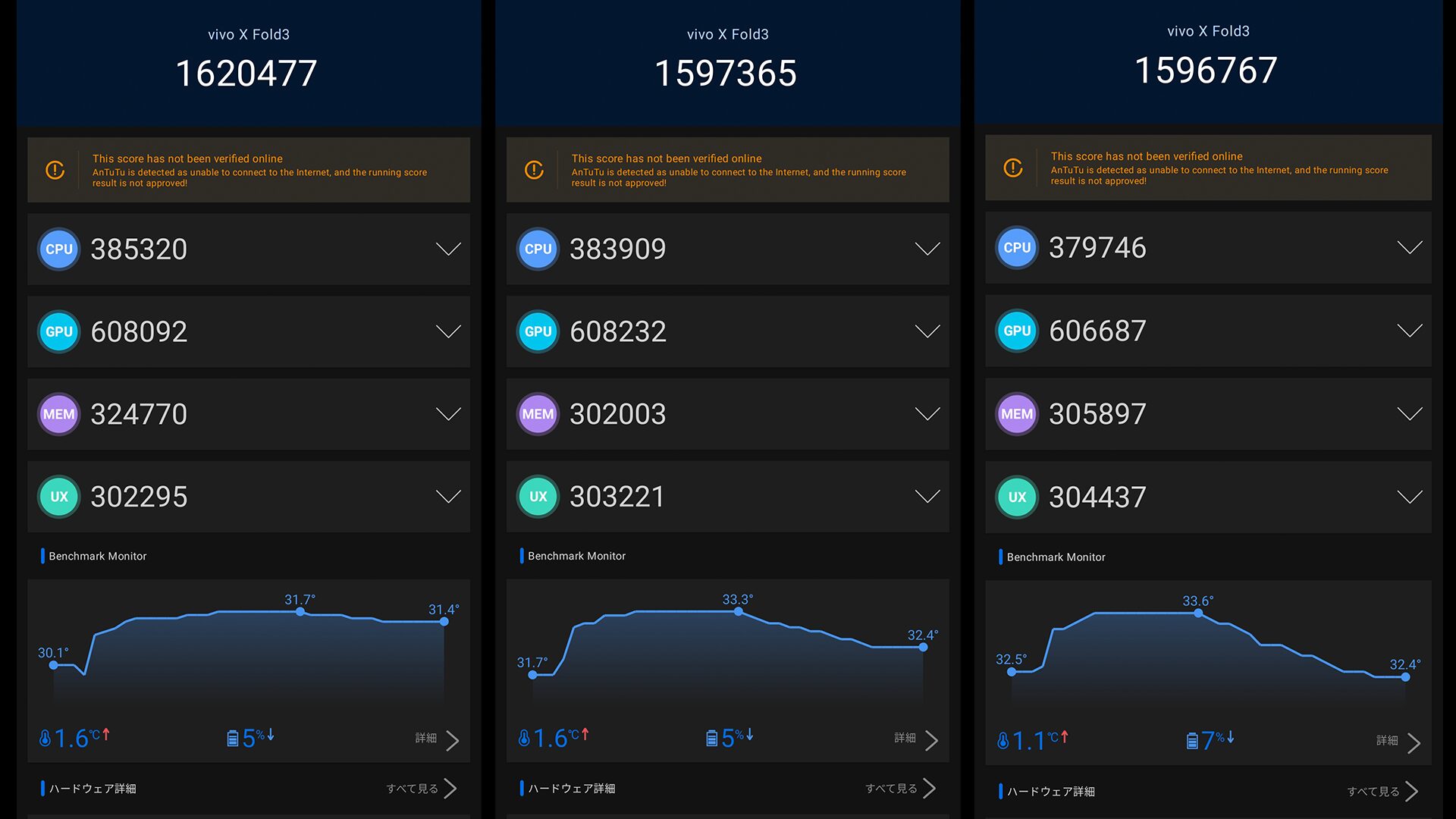Screen dimensions: 1456x819
Task: Click warning icon in first panel's unverified notice
Action: click(x=55, y=170)
